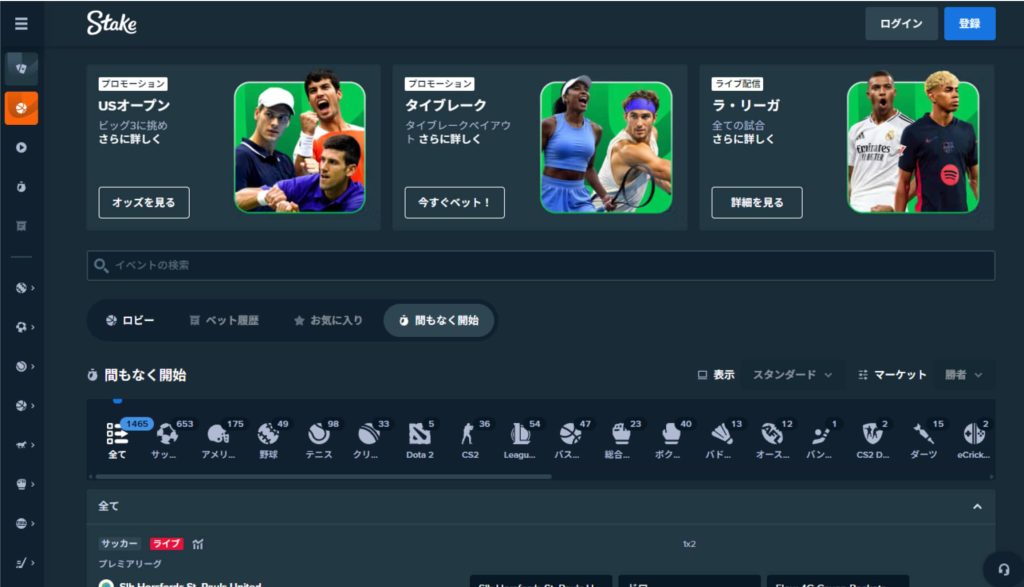1024x587 pixels.
Task: Click 今すぐベット！ button
Action: [455, 202]
